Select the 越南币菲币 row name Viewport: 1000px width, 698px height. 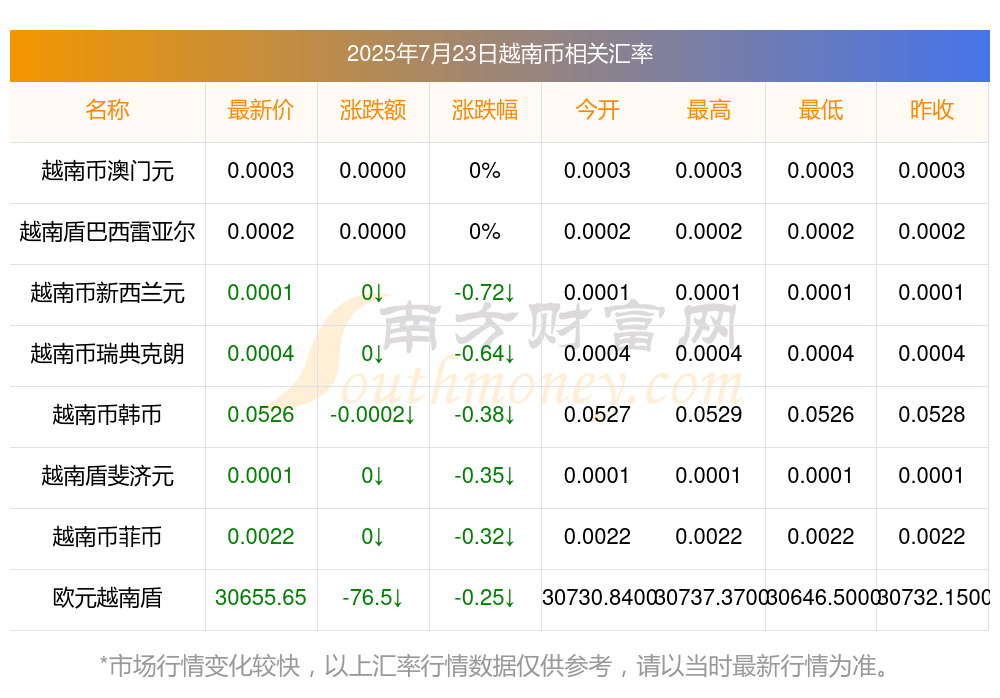107,537
